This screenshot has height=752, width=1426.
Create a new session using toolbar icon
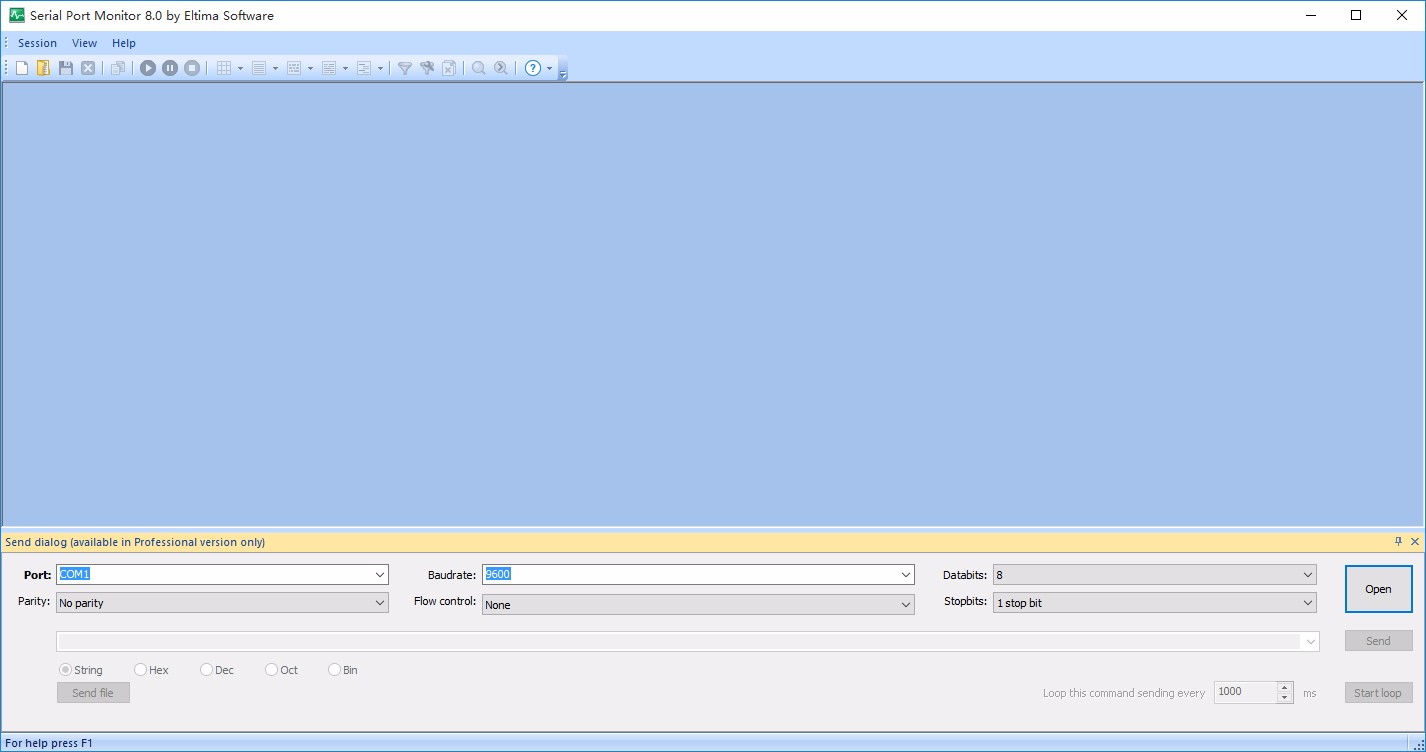pyautogui.click(x=21, y=68)
